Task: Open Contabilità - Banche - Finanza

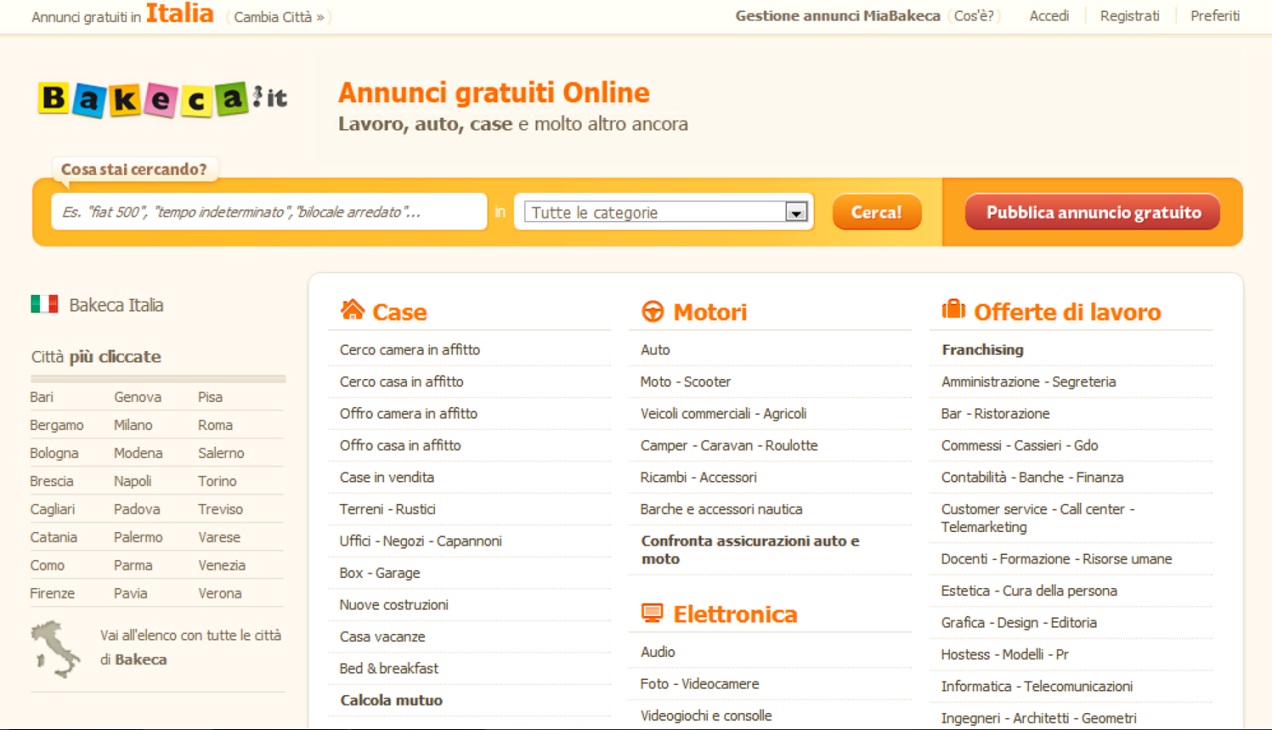Action: coord(1032,478)
